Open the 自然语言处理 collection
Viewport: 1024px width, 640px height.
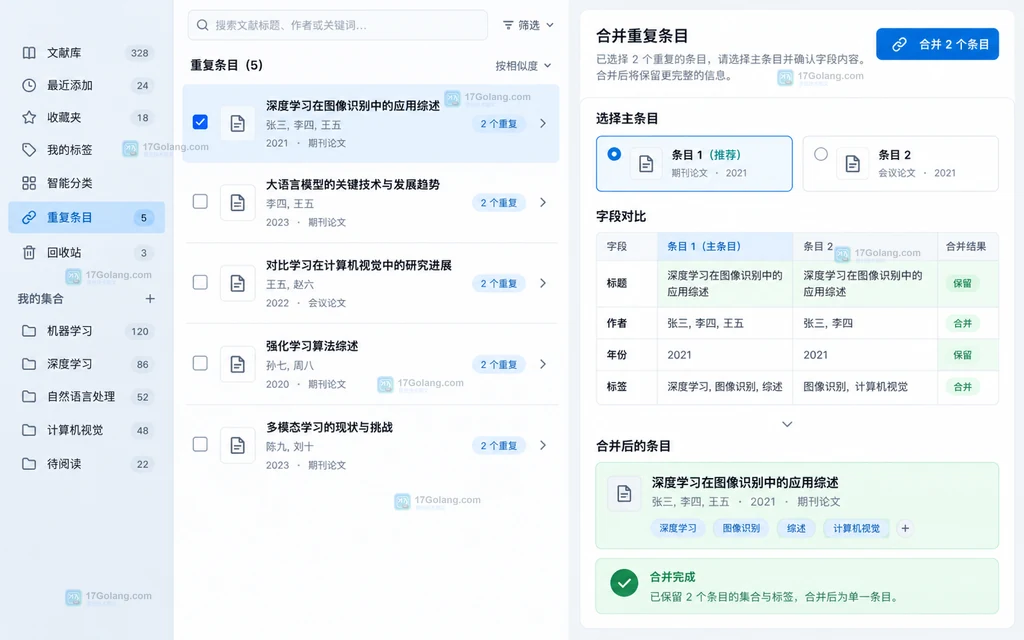(87, 396)
